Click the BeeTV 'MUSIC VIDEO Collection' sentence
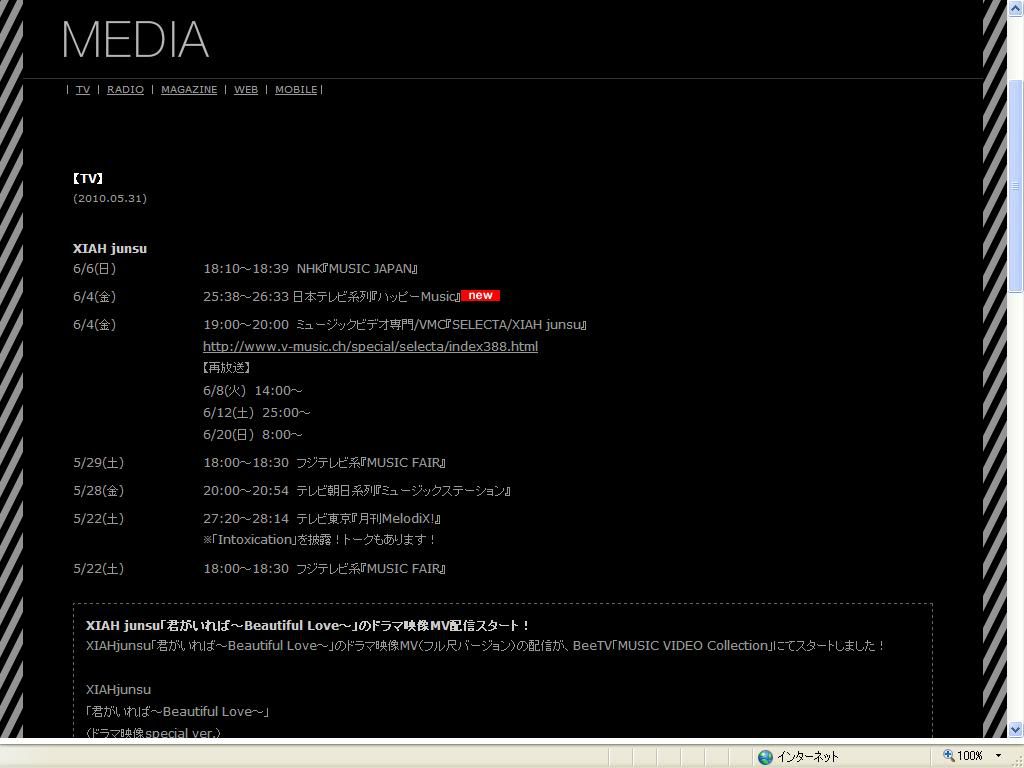The height and width of the screenshot is (768, 1024). (485, 646)
